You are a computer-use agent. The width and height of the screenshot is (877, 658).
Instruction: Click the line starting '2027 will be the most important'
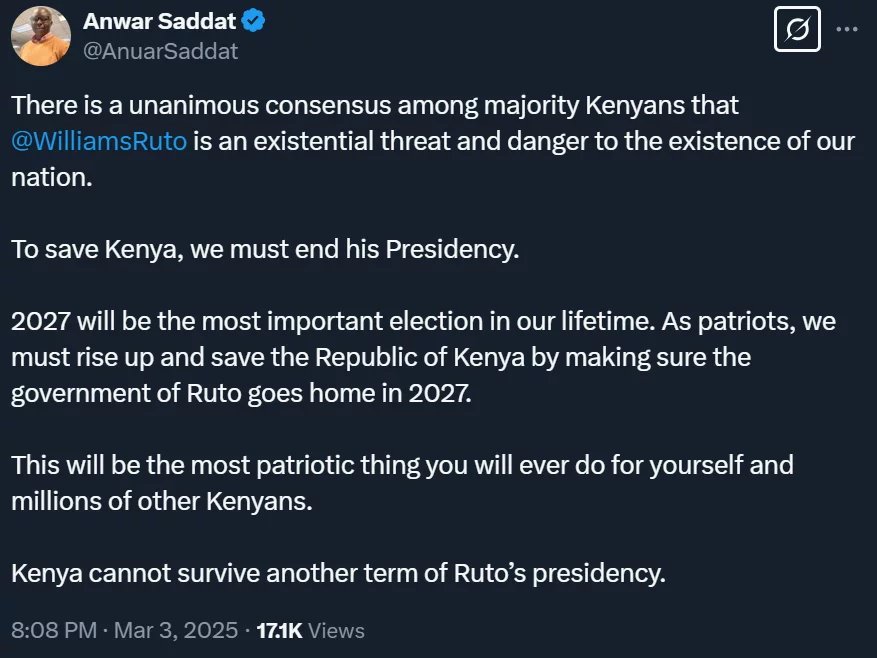coord(423,322)
